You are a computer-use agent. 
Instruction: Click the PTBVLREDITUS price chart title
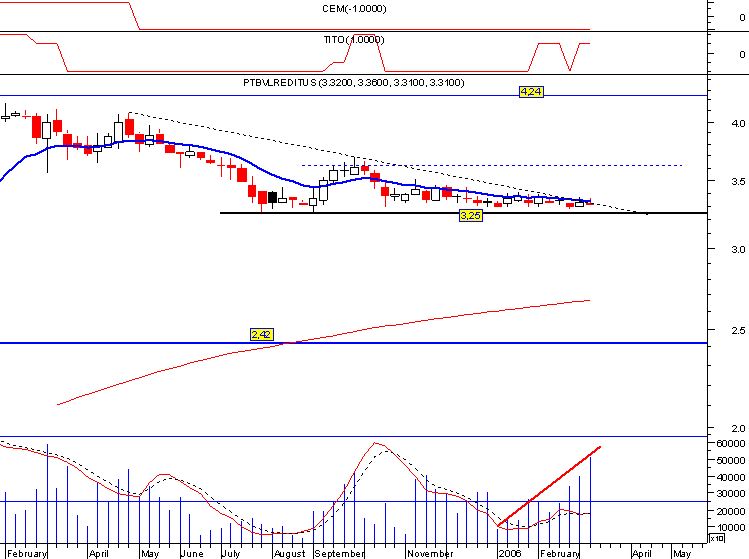coord(354,83)
